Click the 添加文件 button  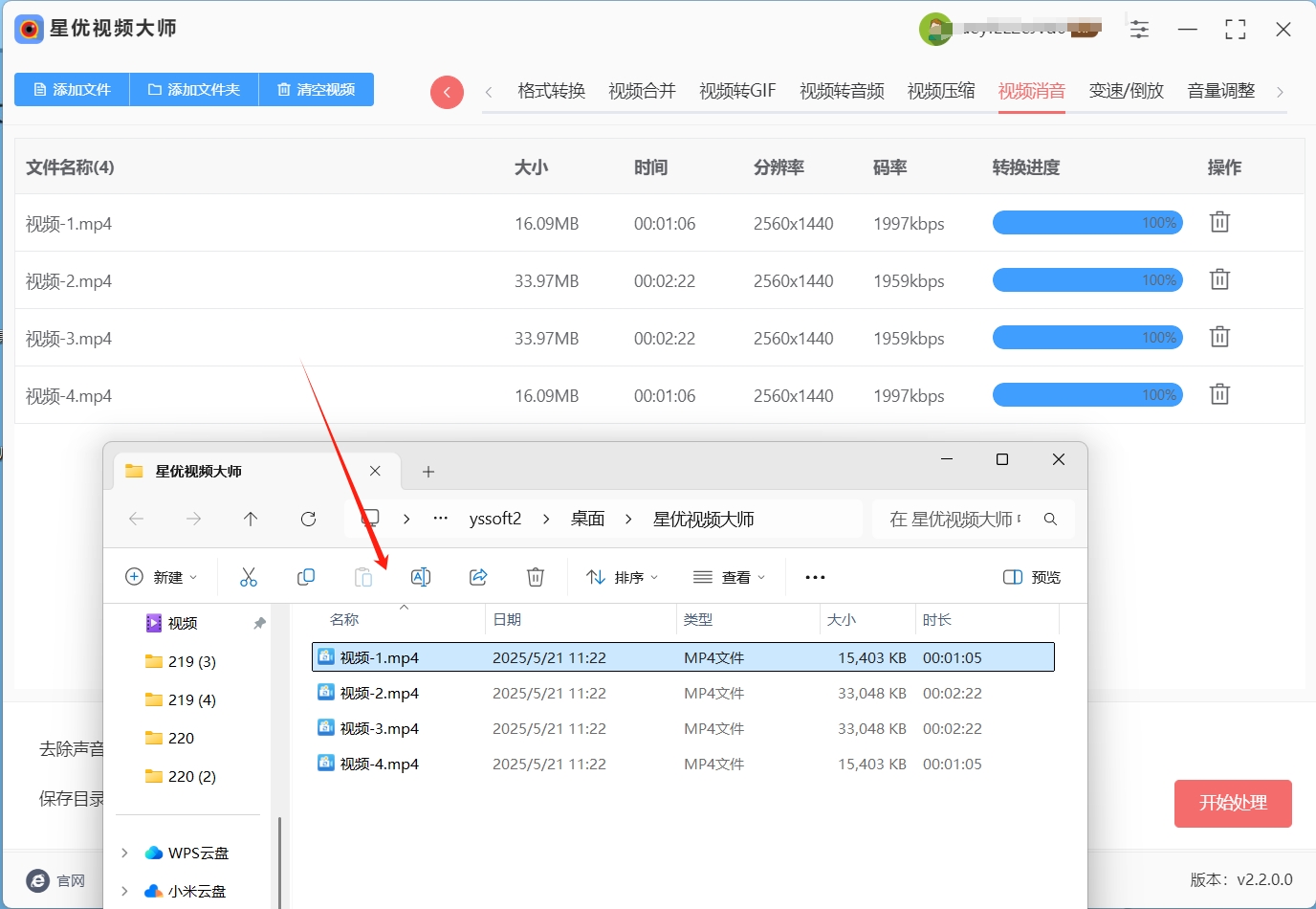pyautogui.click(x=72, y=89)
